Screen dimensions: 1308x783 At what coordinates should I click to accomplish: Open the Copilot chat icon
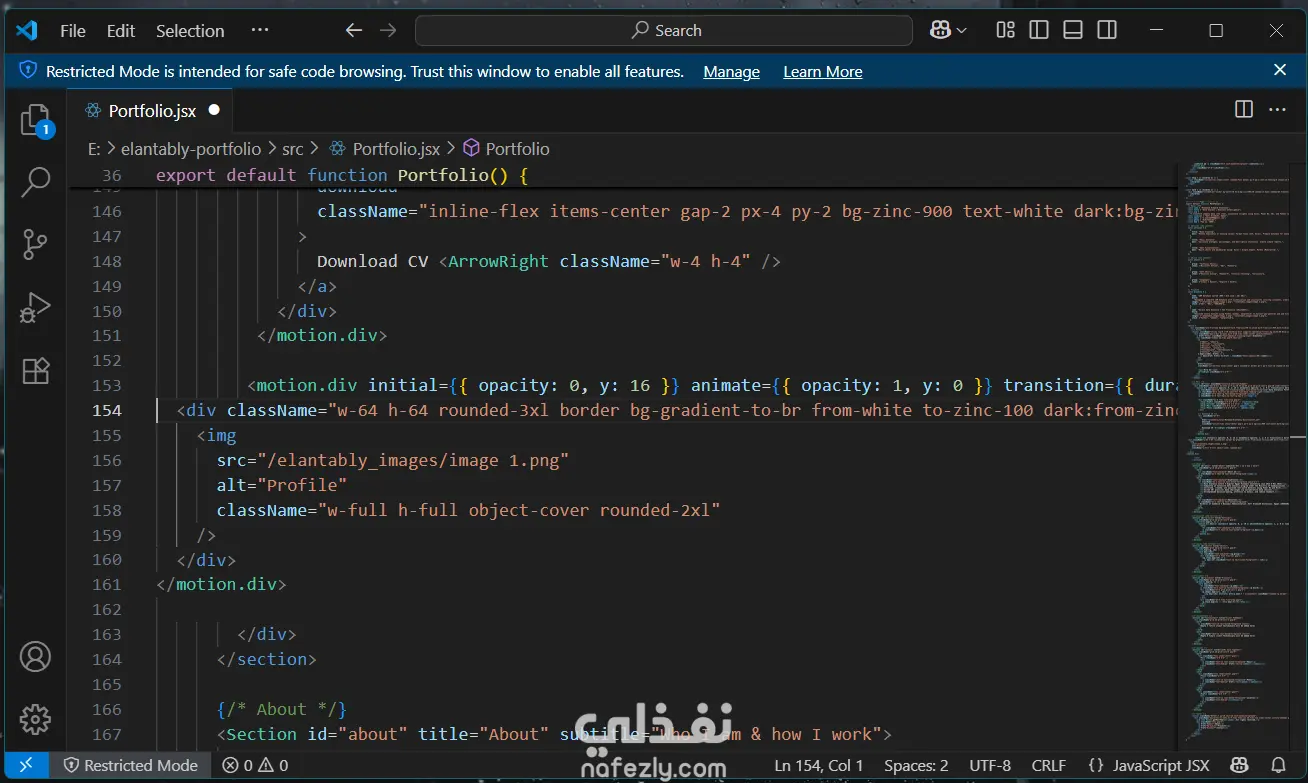pyautogui.click(x=939, y=30)
